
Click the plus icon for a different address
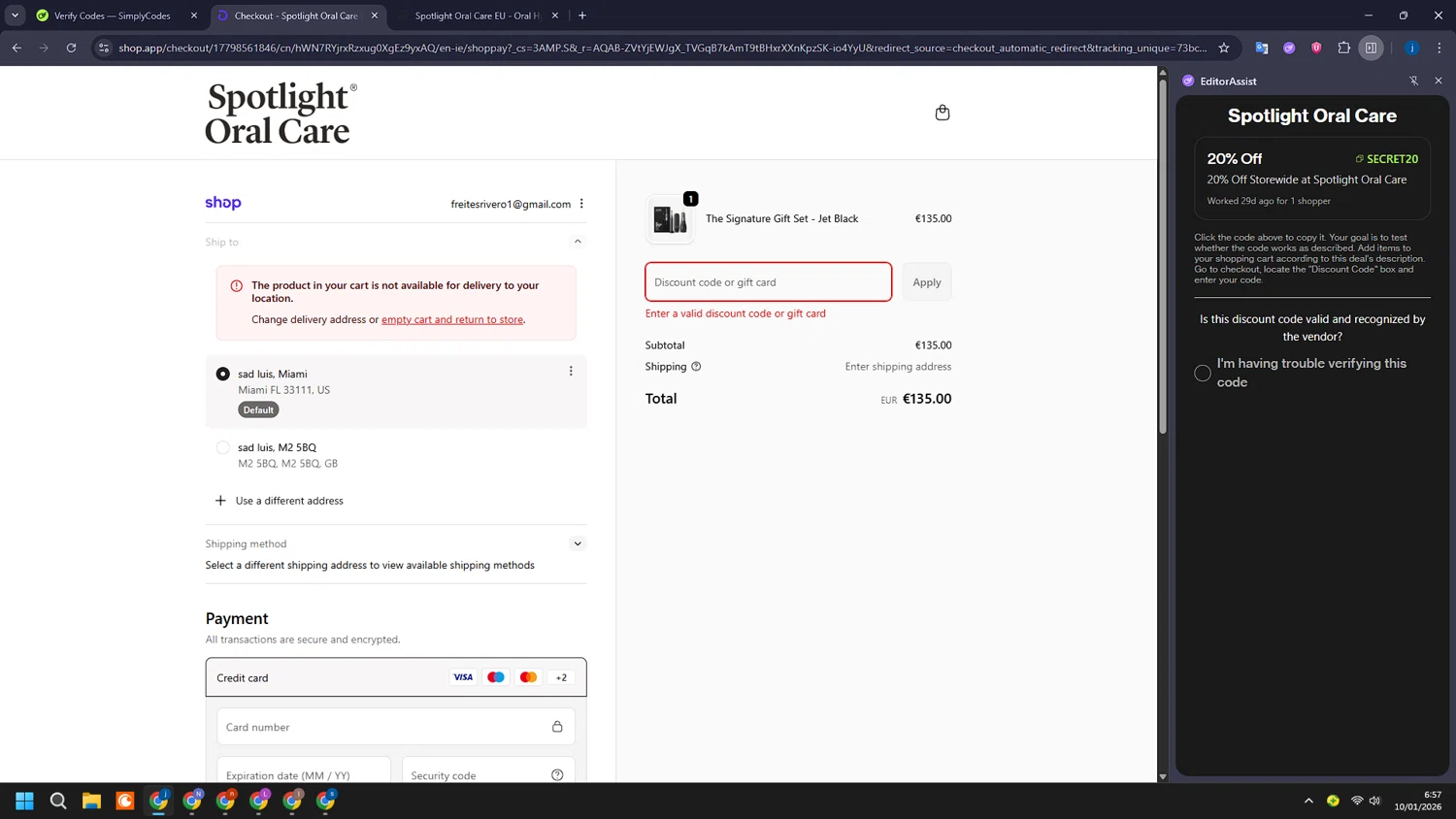pos(220,501)
